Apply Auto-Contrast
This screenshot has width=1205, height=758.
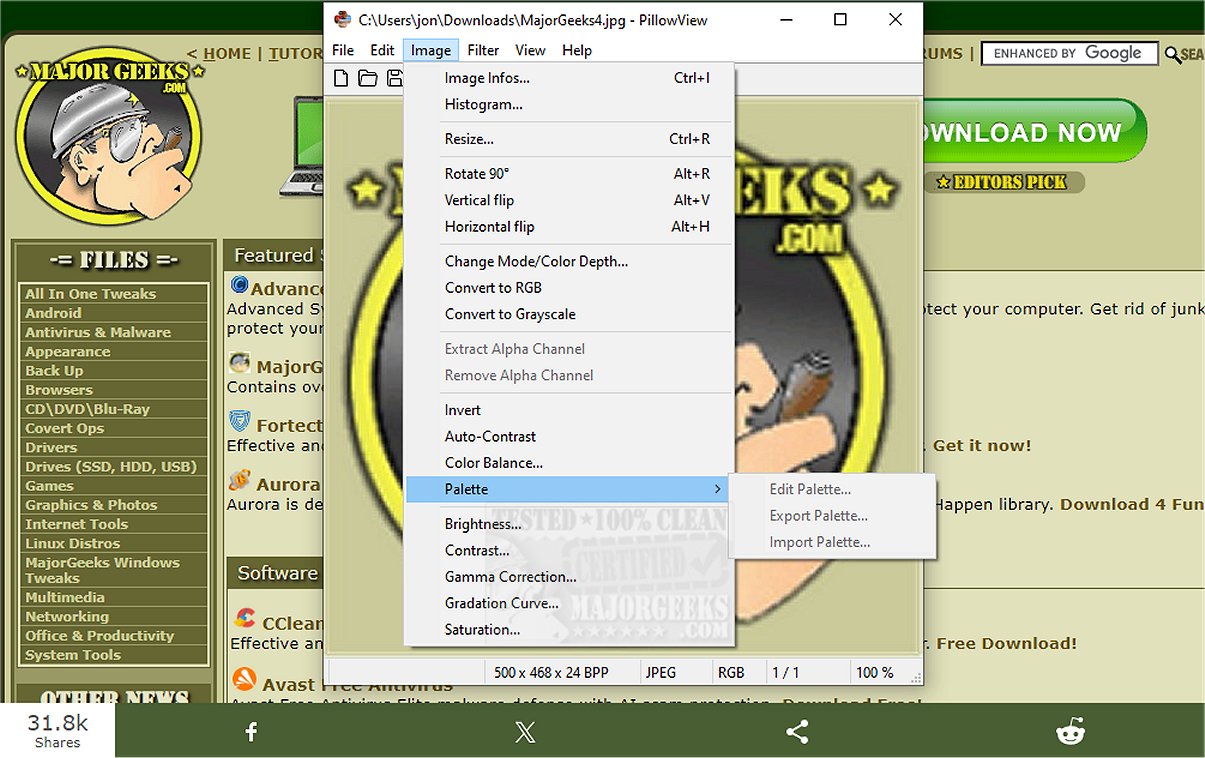point(569,436)
